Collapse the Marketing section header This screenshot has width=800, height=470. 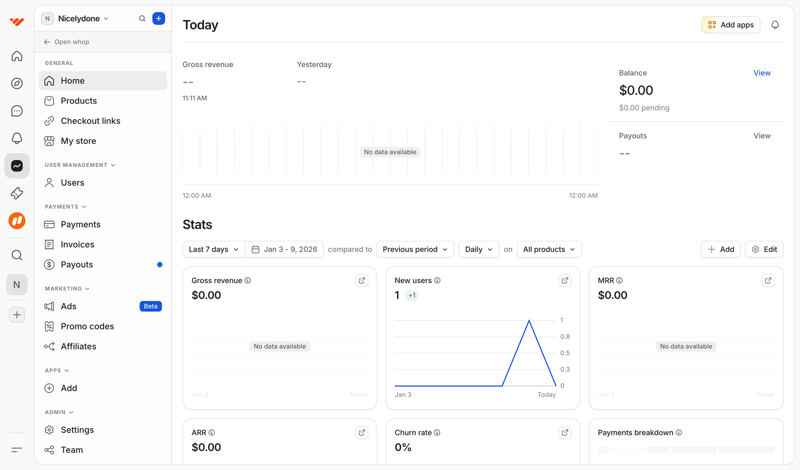[x=68, y=289]
